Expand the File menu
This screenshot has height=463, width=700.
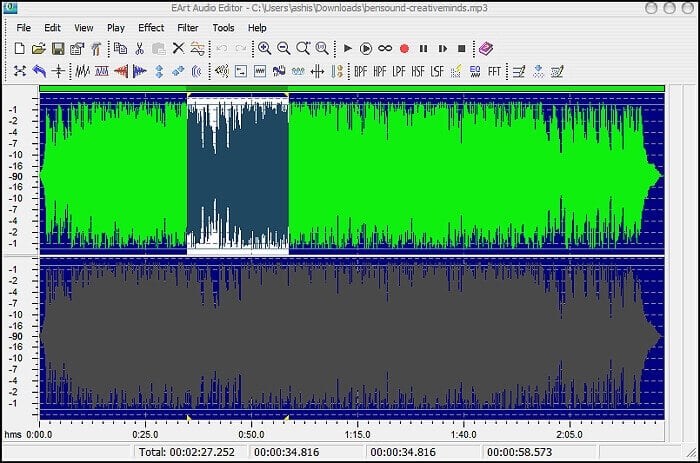click(24, 28)
